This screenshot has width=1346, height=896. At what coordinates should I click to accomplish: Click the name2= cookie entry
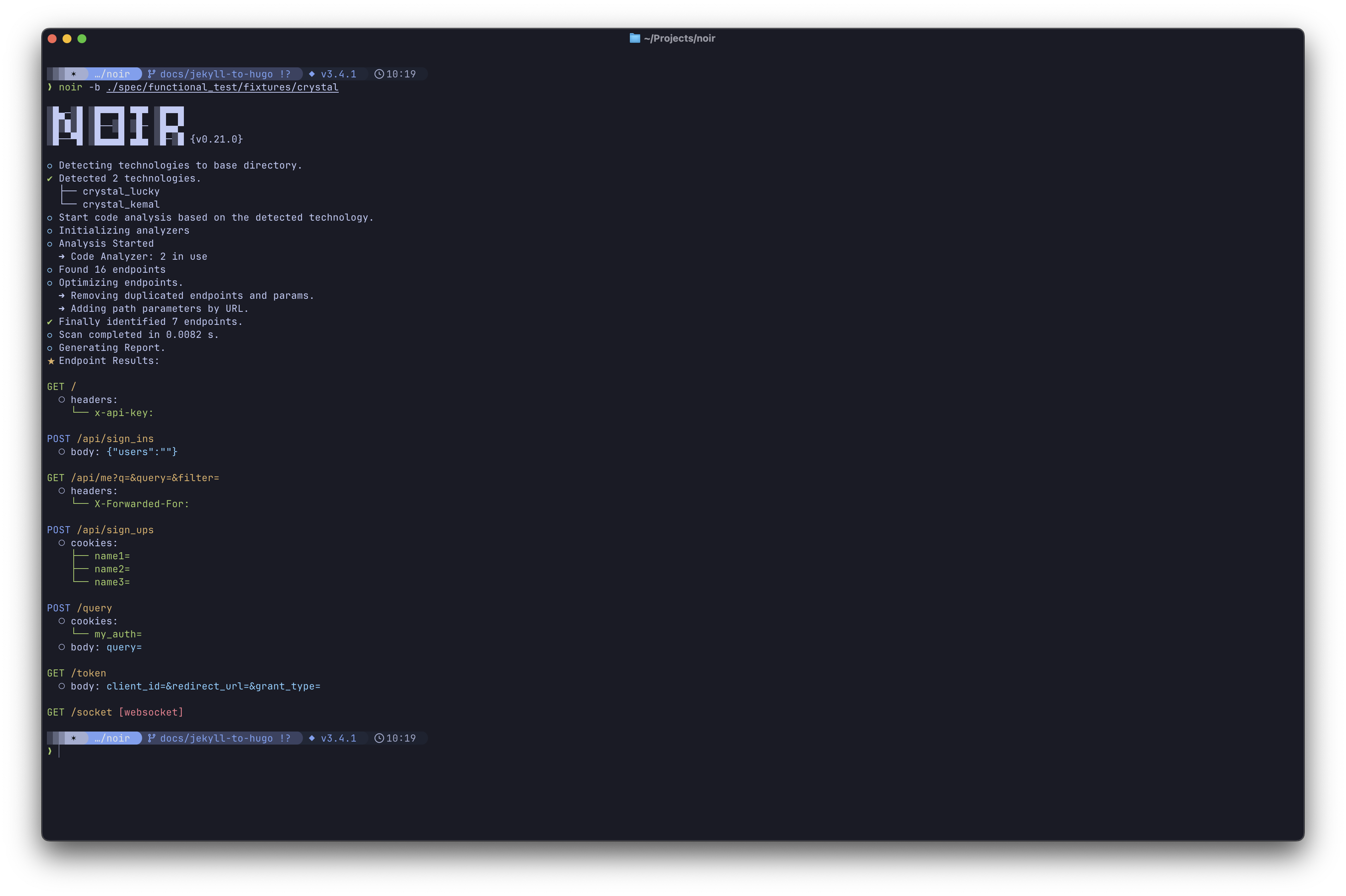point(112,569)
